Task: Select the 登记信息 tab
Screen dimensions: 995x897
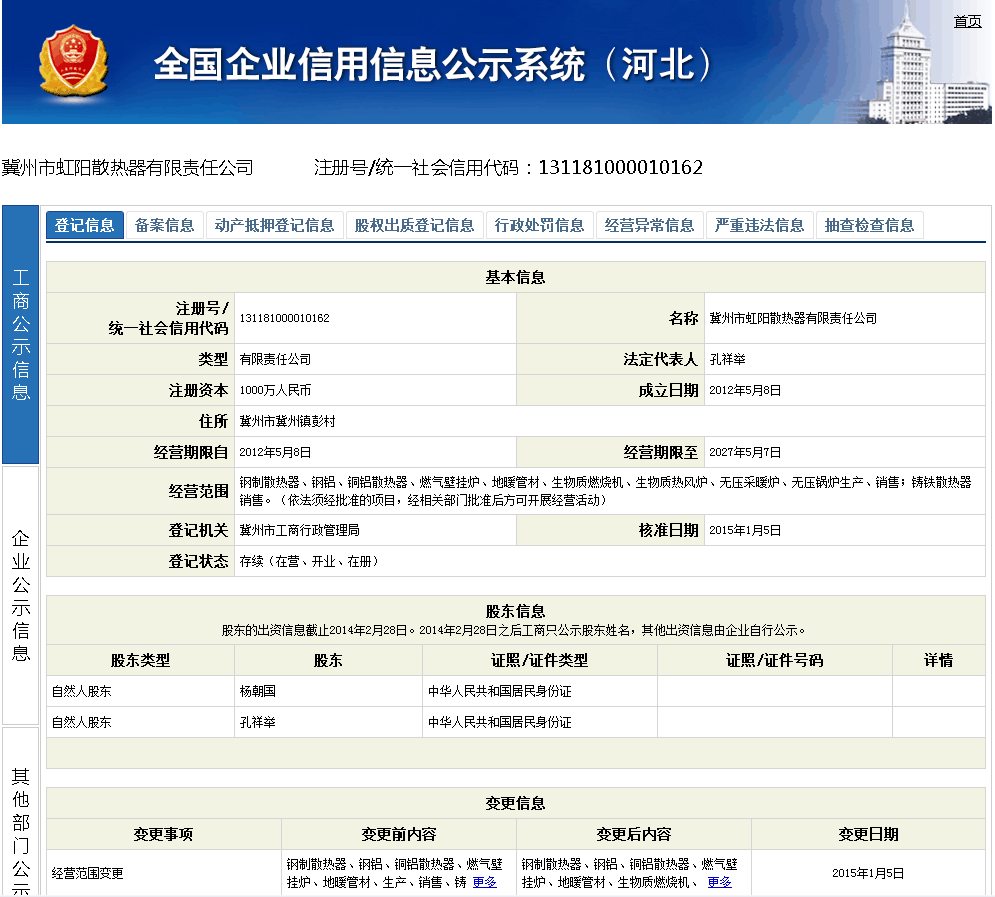Action: [x=84, y=225]
